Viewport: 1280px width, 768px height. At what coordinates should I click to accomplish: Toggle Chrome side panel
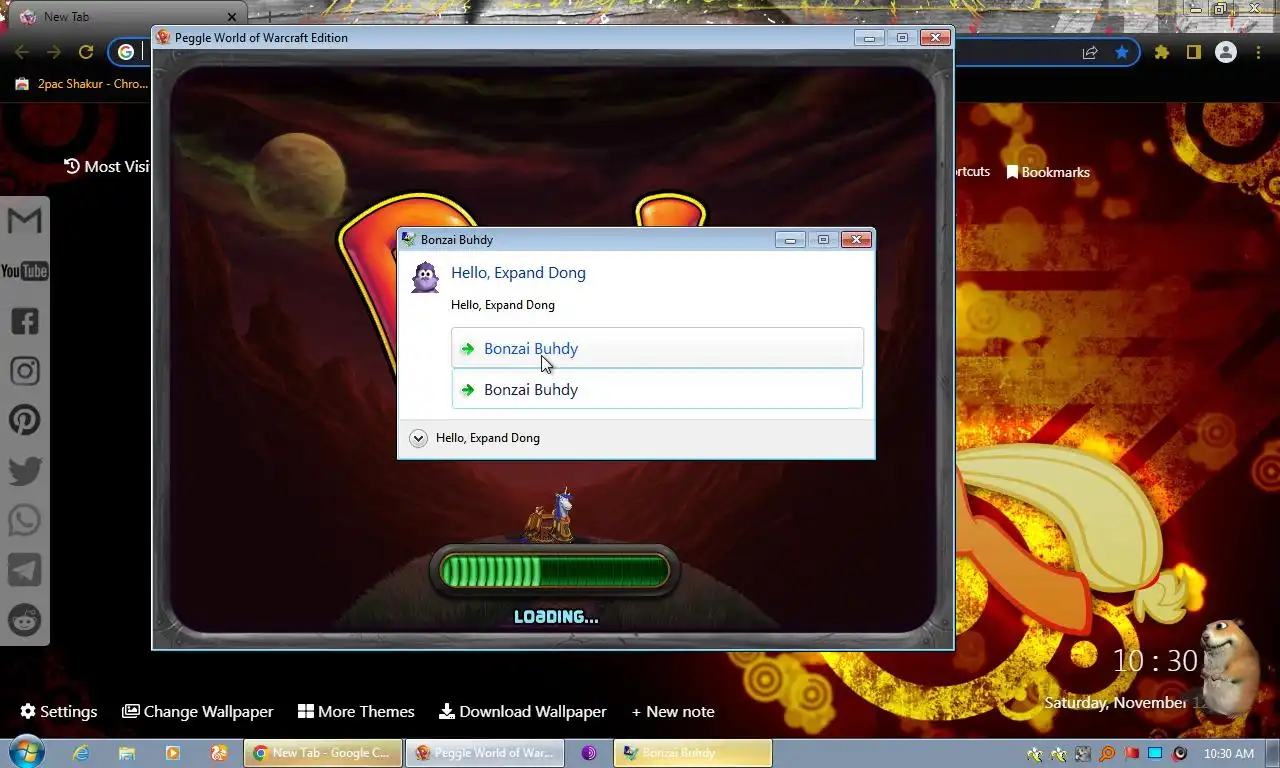(1193, 52)
